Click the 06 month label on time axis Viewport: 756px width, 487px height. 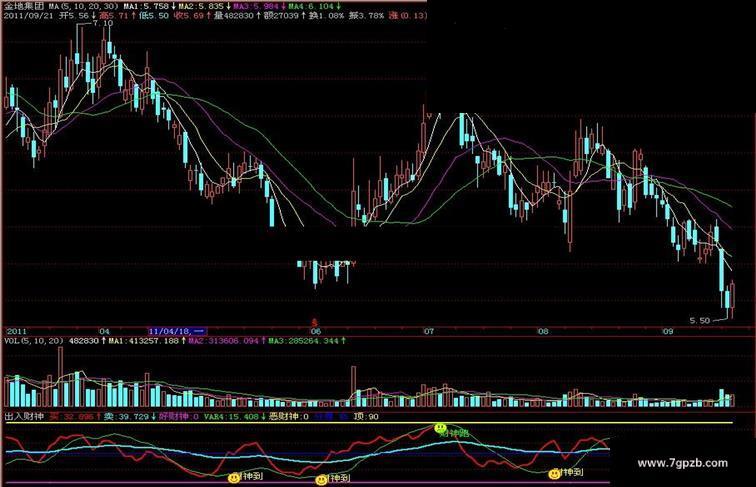(315, 331)
